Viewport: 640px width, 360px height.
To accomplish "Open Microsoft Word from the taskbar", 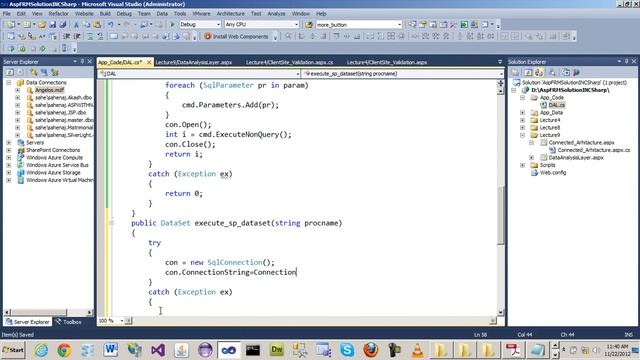I will point(111,350).
